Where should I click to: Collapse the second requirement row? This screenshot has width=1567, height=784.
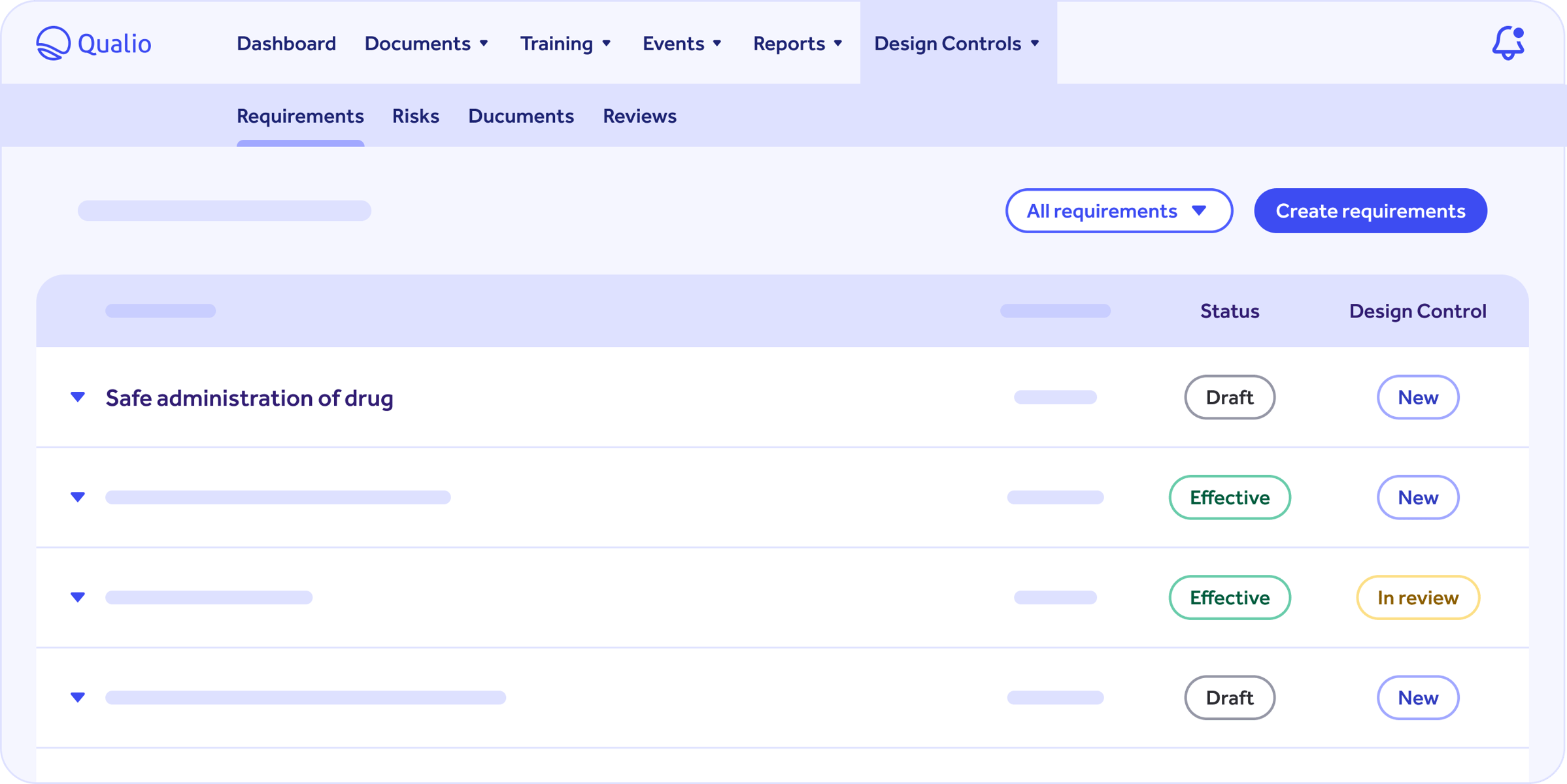click(x=78, y=497)
